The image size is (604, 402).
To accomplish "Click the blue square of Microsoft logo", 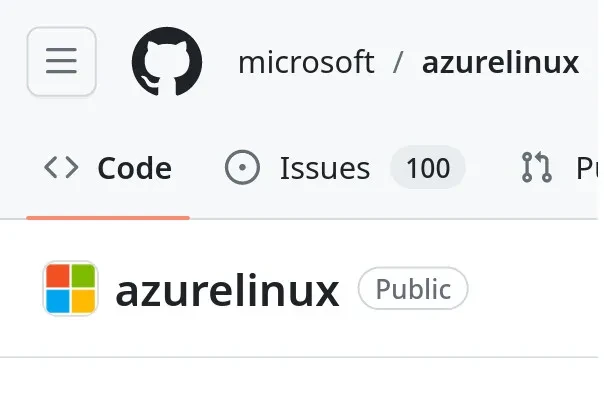I will click(x=58, y=301).
